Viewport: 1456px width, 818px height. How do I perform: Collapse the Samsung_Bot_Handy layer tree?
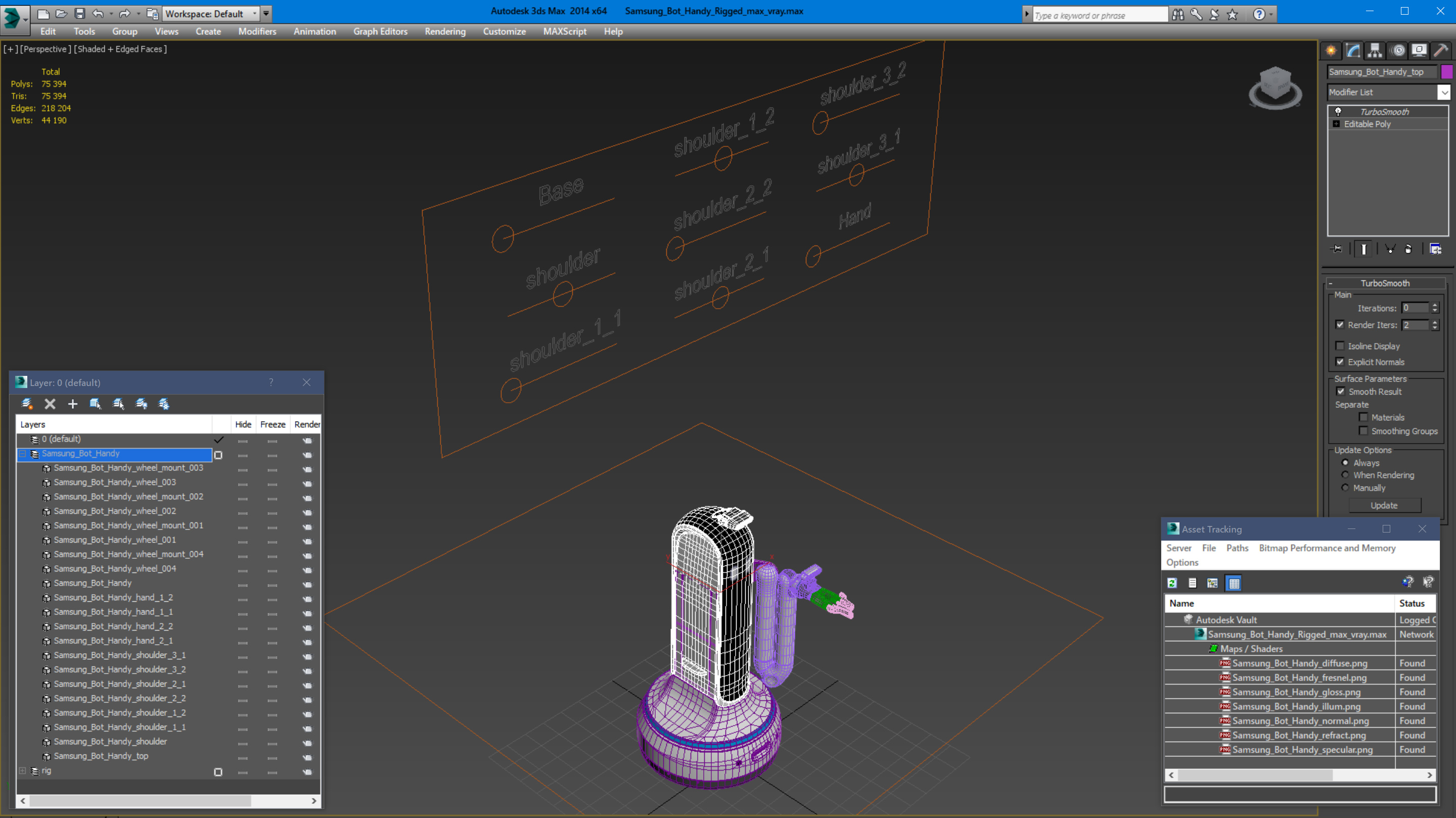(x=23, y=454)
